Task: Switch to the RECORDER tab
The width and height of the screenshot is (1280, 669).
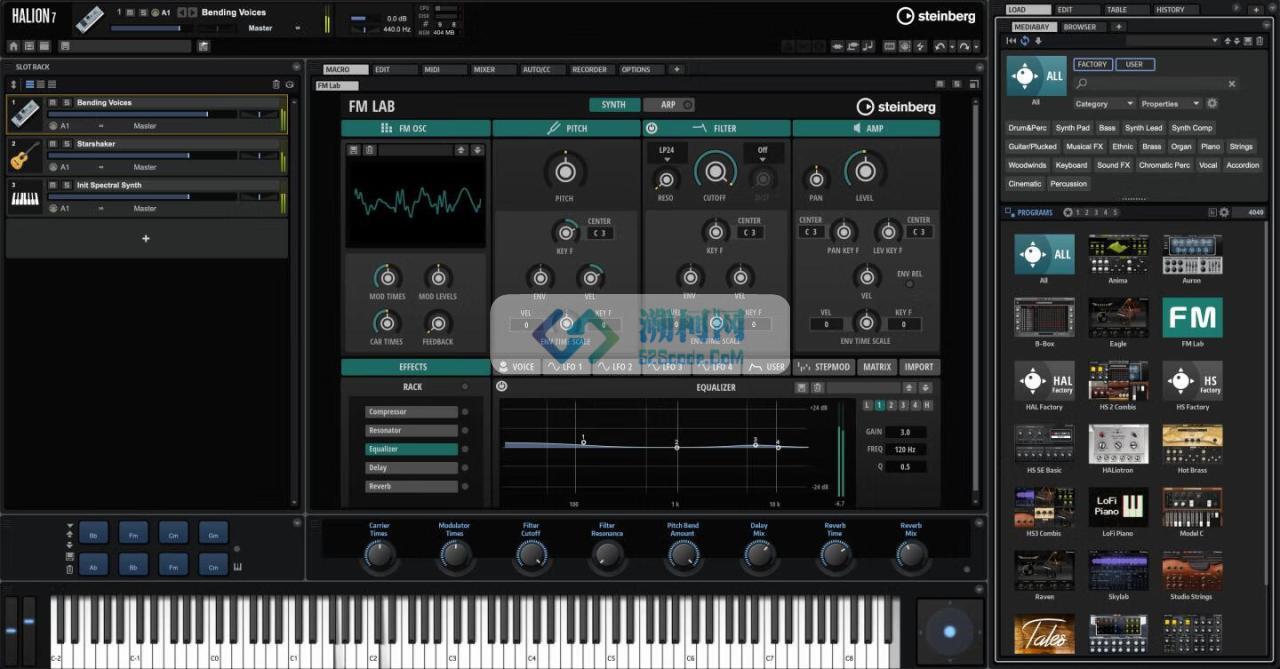Action: (x=590, y=70)
